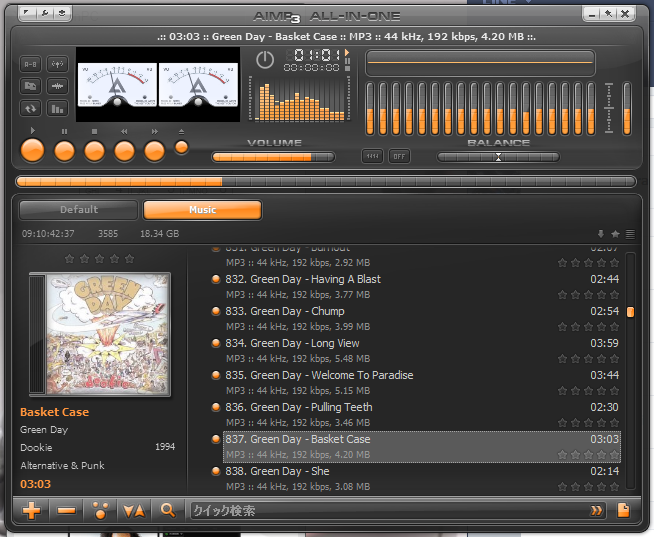
Task: Click the playlist scrollbar thumb
Action: [630, 312]
